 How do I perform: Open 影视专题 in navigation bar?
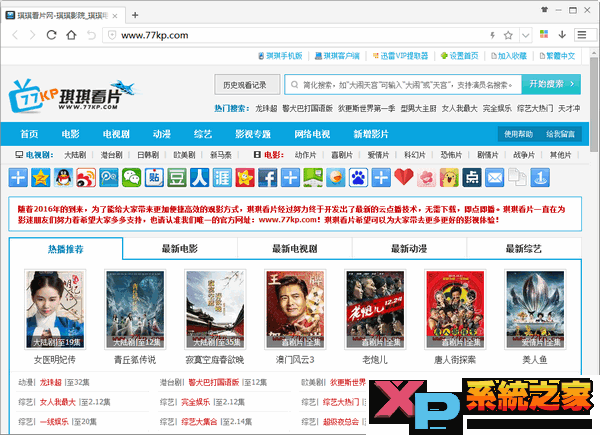click(253, 134)
